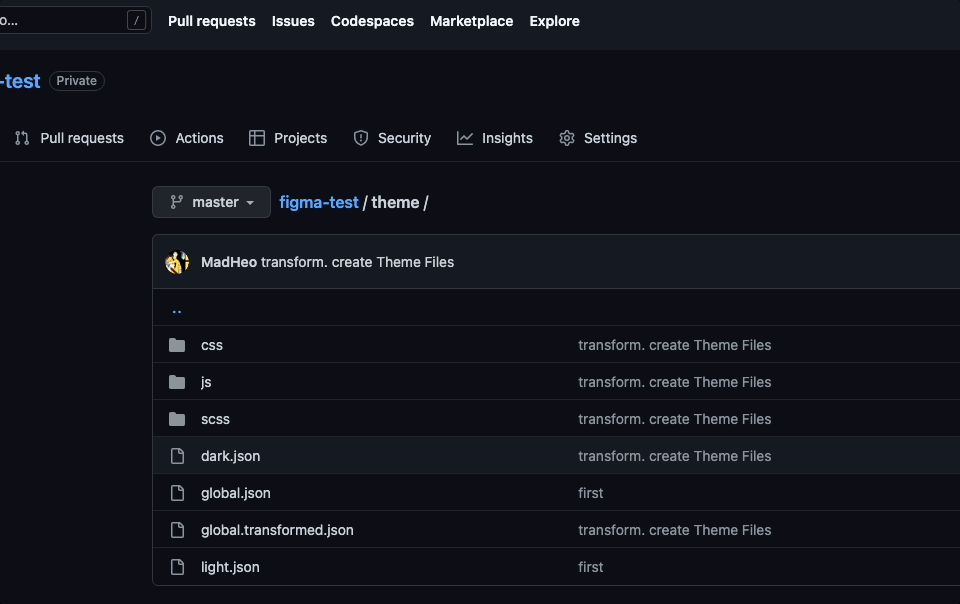Go up to the parent directory
Viewport: 960px width, 604px height.
(x=177, y=310)
